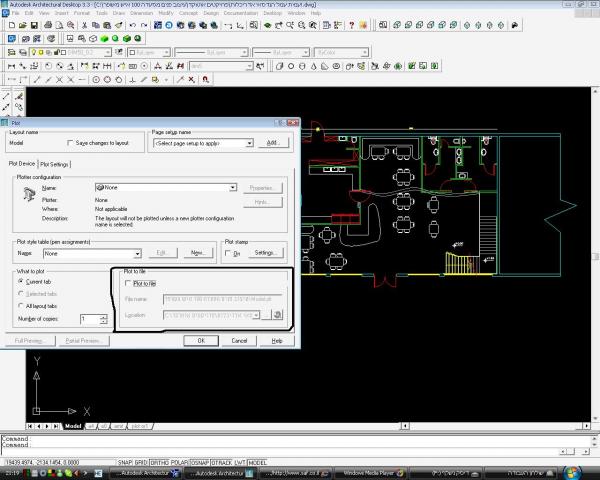
Task: Click the Open file icon
Action: tap(23, 25)
